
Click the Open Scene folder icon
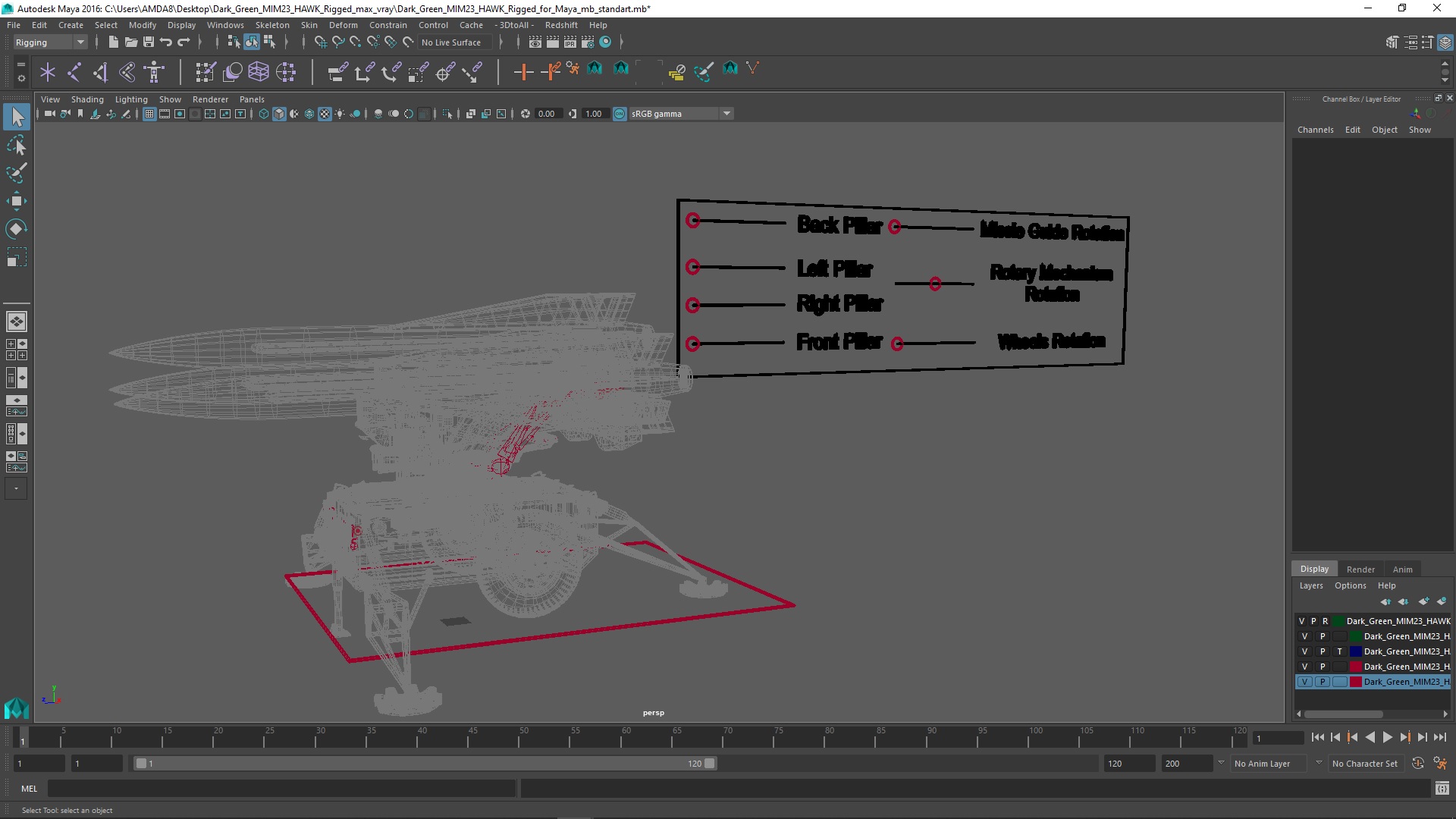click(130, 42)
